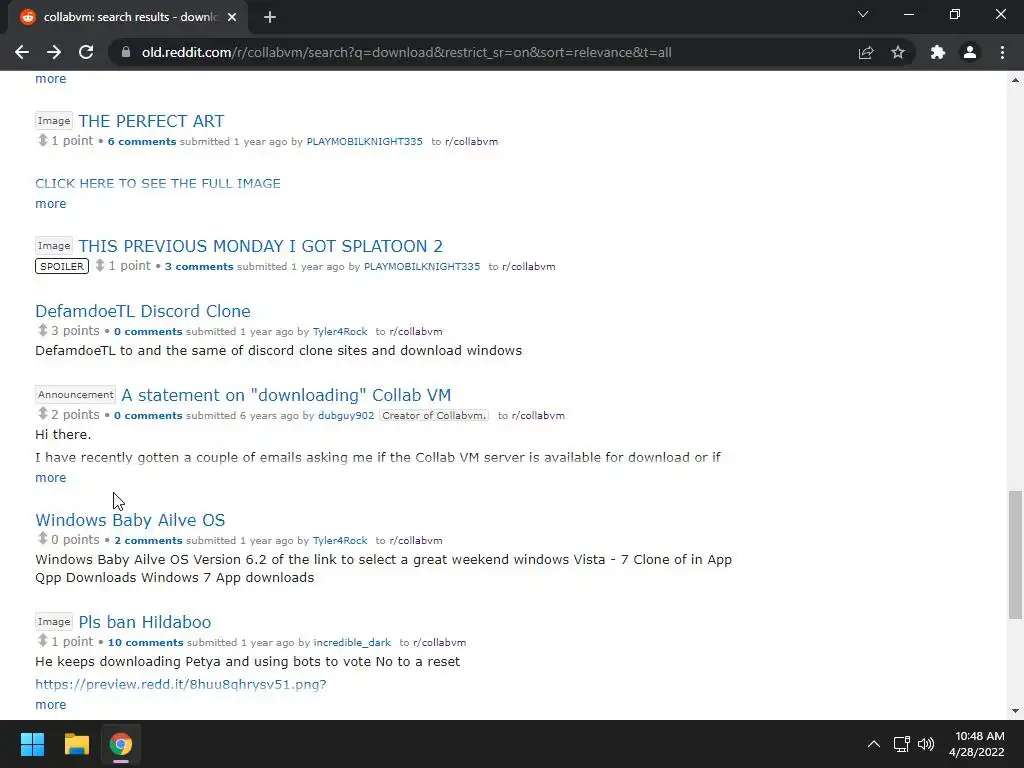Bookmark this page with star icon
Viewport: 1024px width, 768px height.
[898, 52]
